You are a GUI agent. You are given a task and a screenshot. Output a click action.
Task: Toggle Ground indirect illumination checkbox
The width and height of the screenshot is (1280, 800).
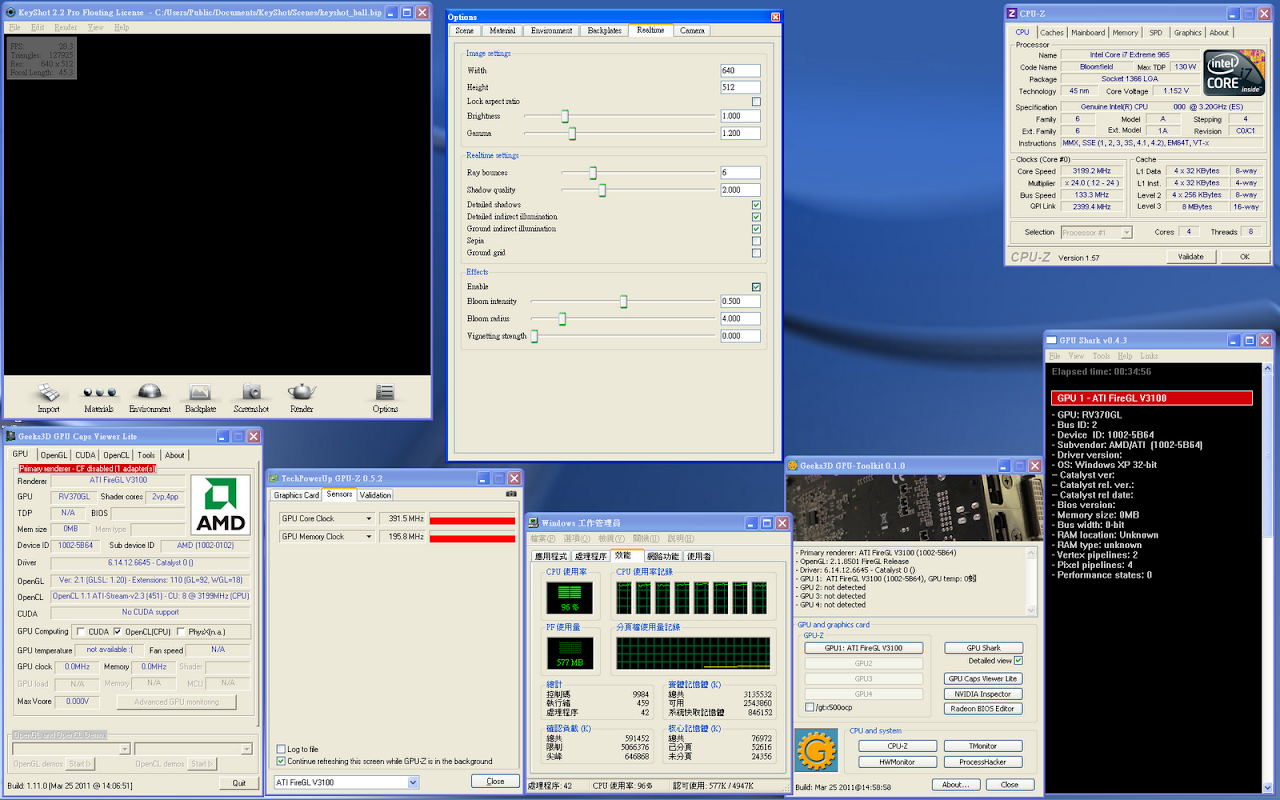756,229
